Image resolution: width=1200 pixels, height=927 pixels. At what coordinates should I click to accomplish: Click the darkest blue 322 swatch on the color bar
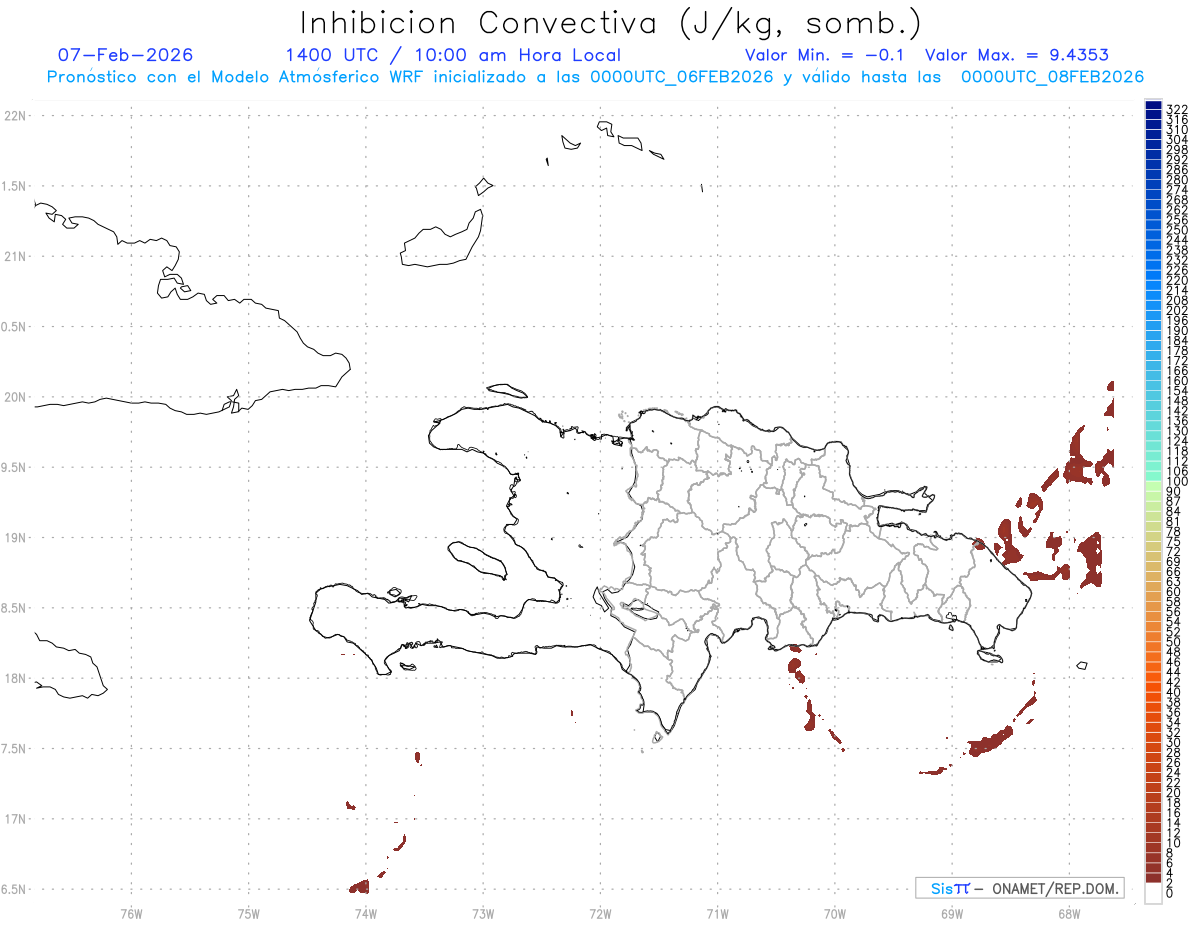1153,105
